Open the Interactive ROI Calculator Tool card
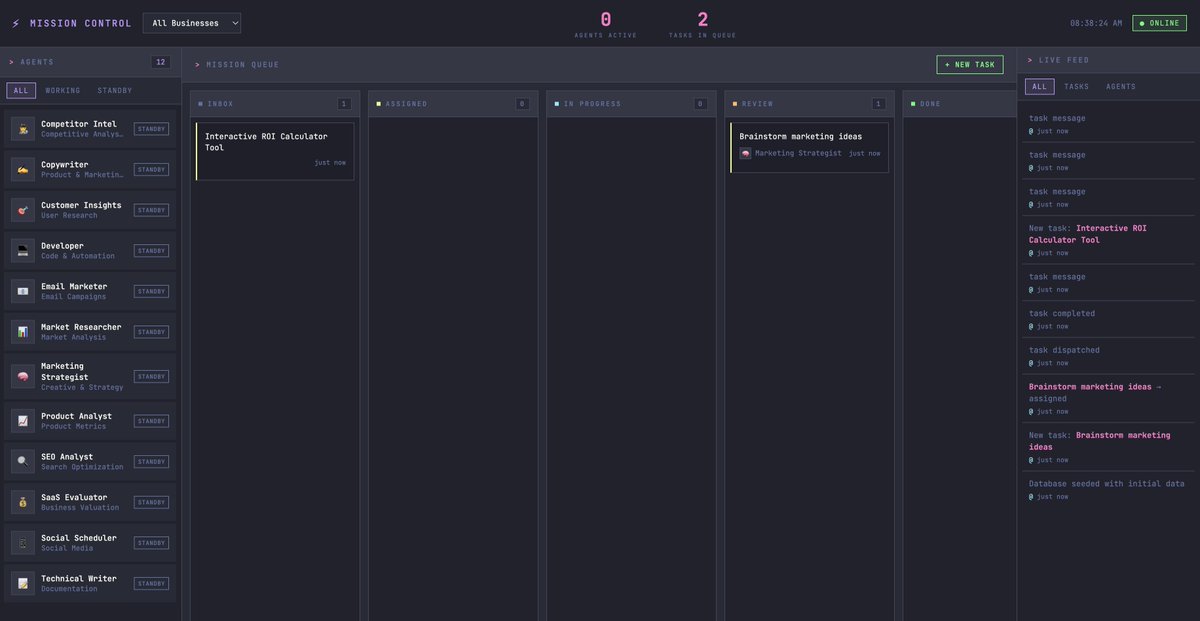The height and width of the screenshot is (621, 1200). point(274,151)
